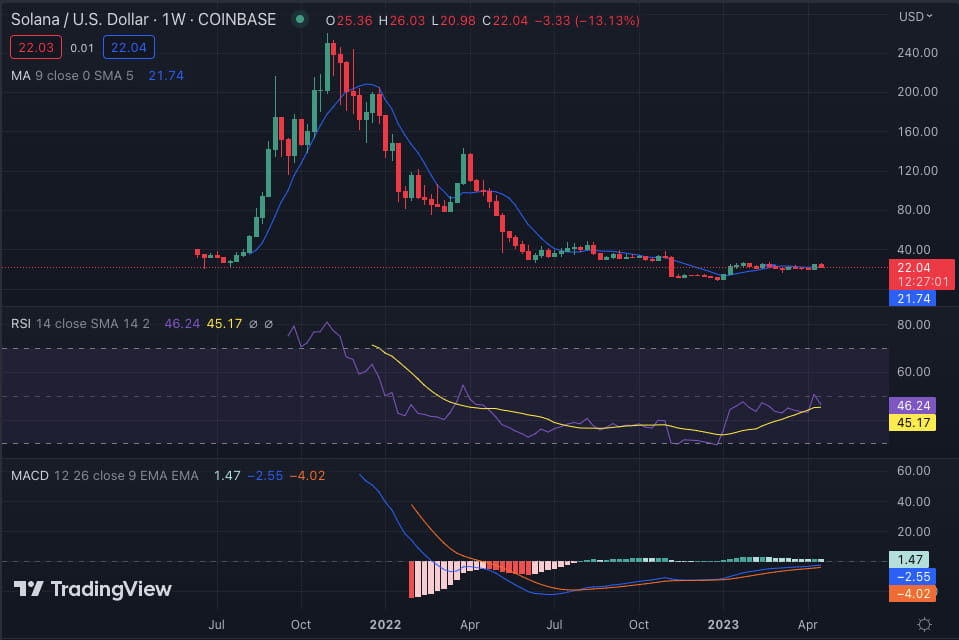Click the blue buy price 22.04 button
Screen dimensions: 959x640
(128, 48)
